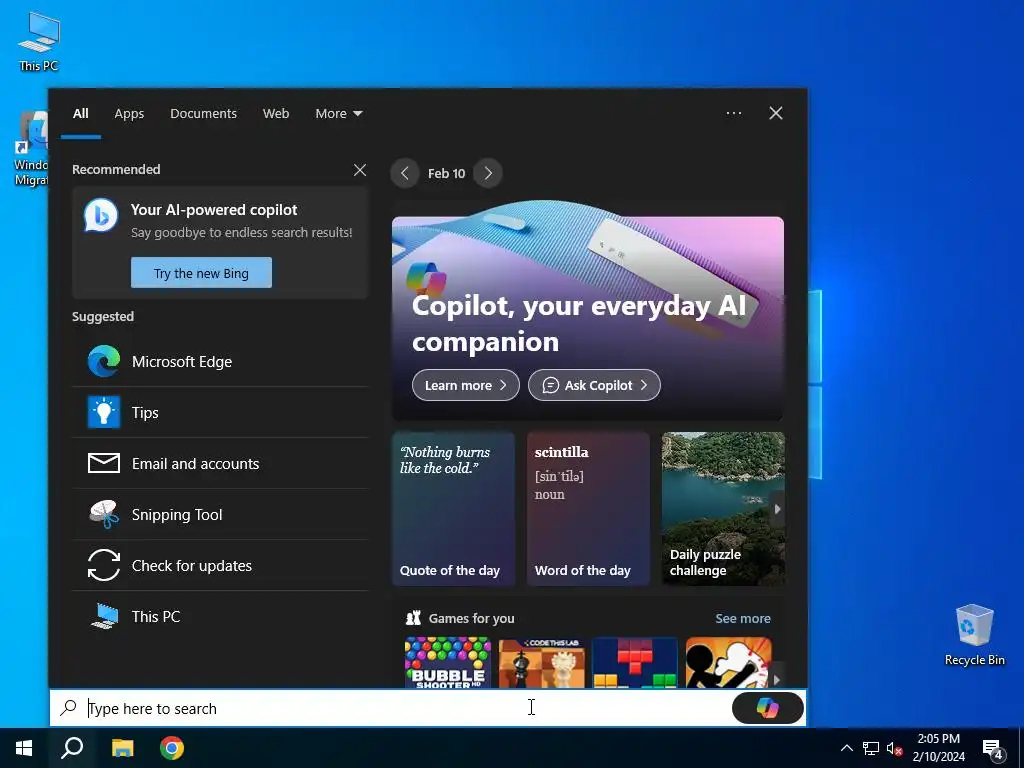This screenshot has height=768, width=1024.
Task: Switch to the Documents tab
Action: pyautogui.click(x=203, y=114)
